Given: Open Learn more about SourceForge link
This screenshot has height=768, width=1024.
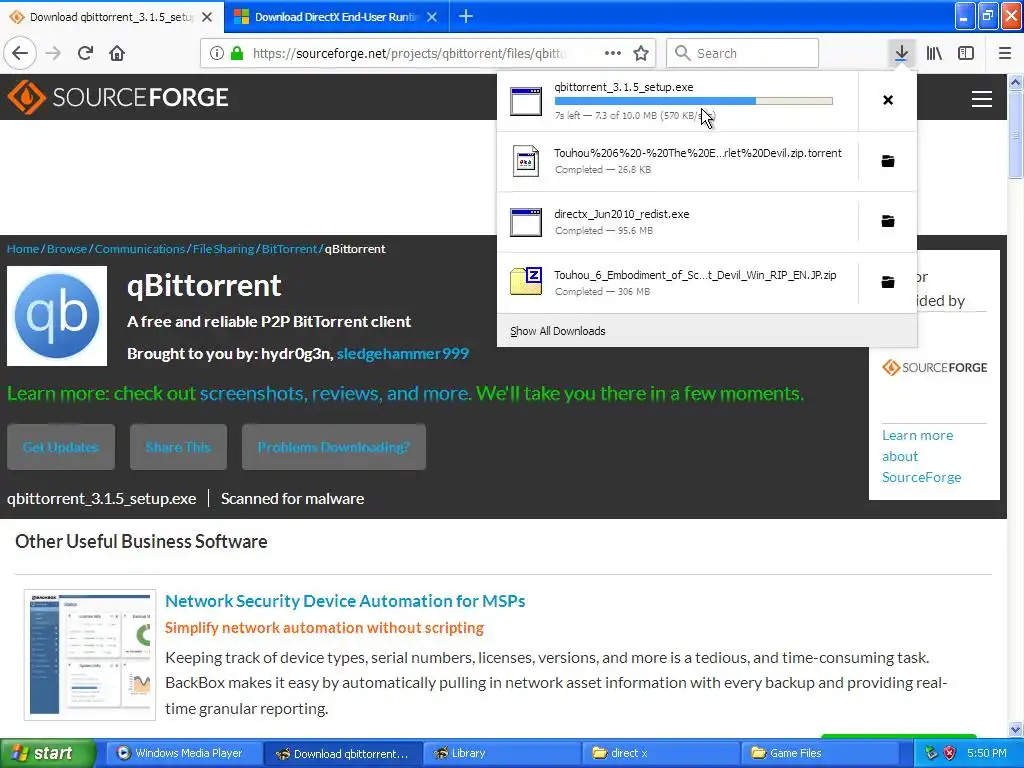Looking at the screenshot, I should (x=921, y=456).
